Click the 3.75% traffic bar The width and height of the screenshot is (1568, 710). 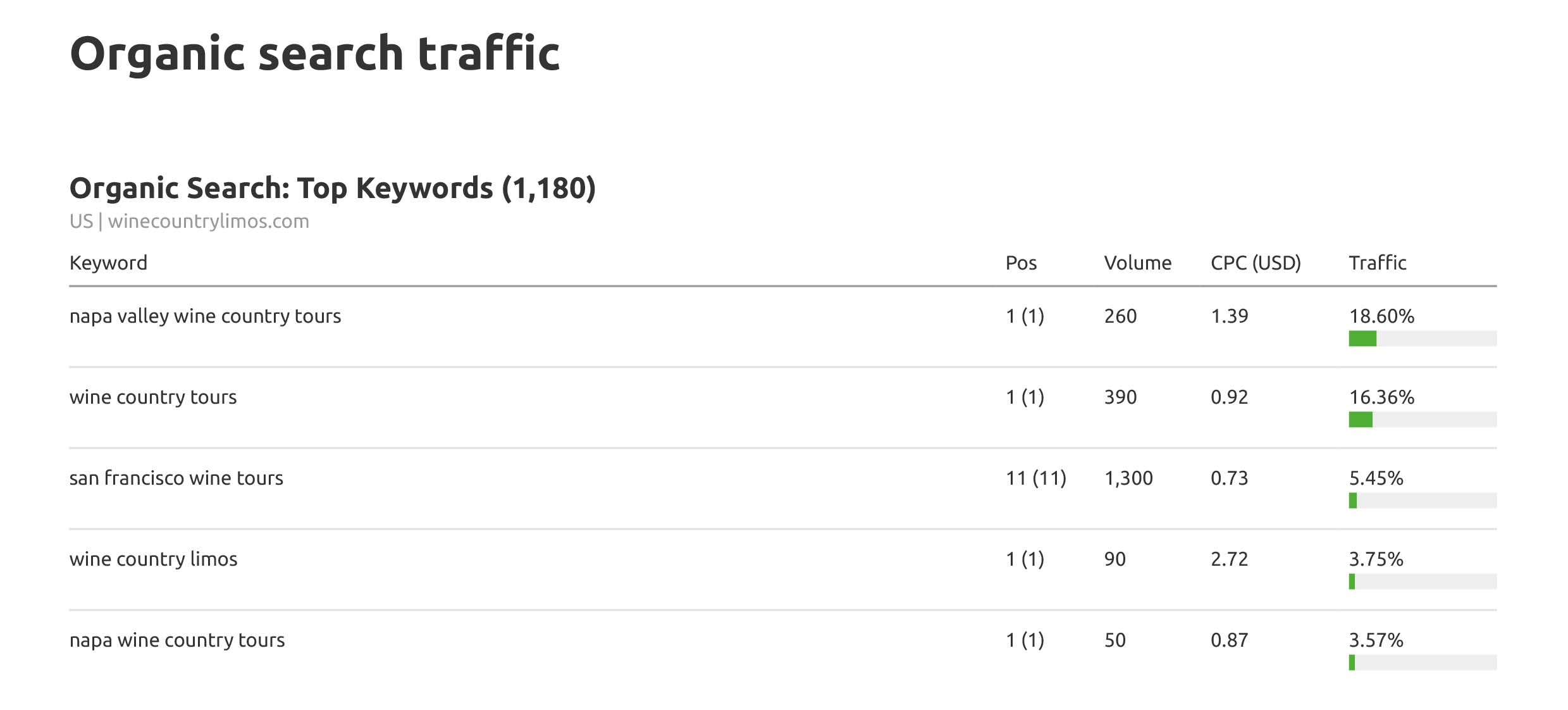[x=1422, y=582]
